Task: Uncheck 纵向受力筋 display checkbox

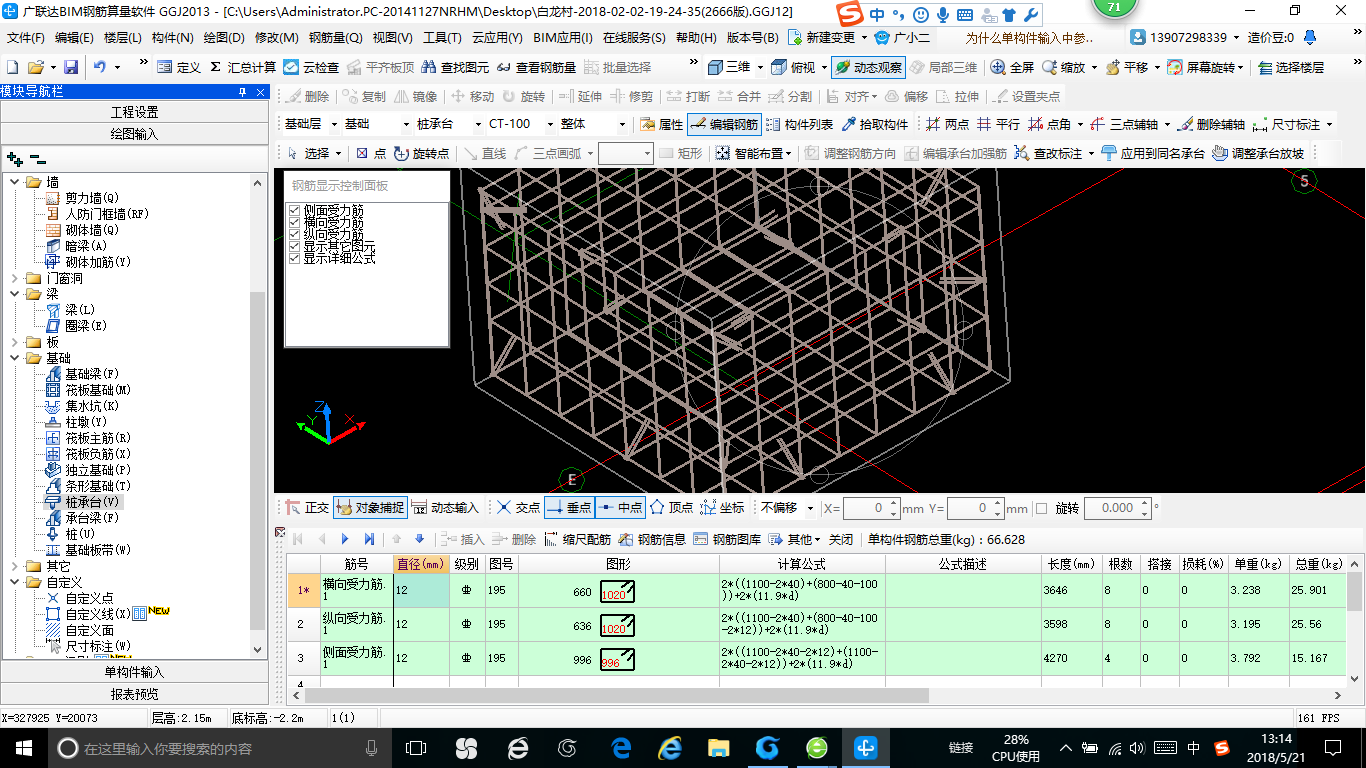Action: 294,234
